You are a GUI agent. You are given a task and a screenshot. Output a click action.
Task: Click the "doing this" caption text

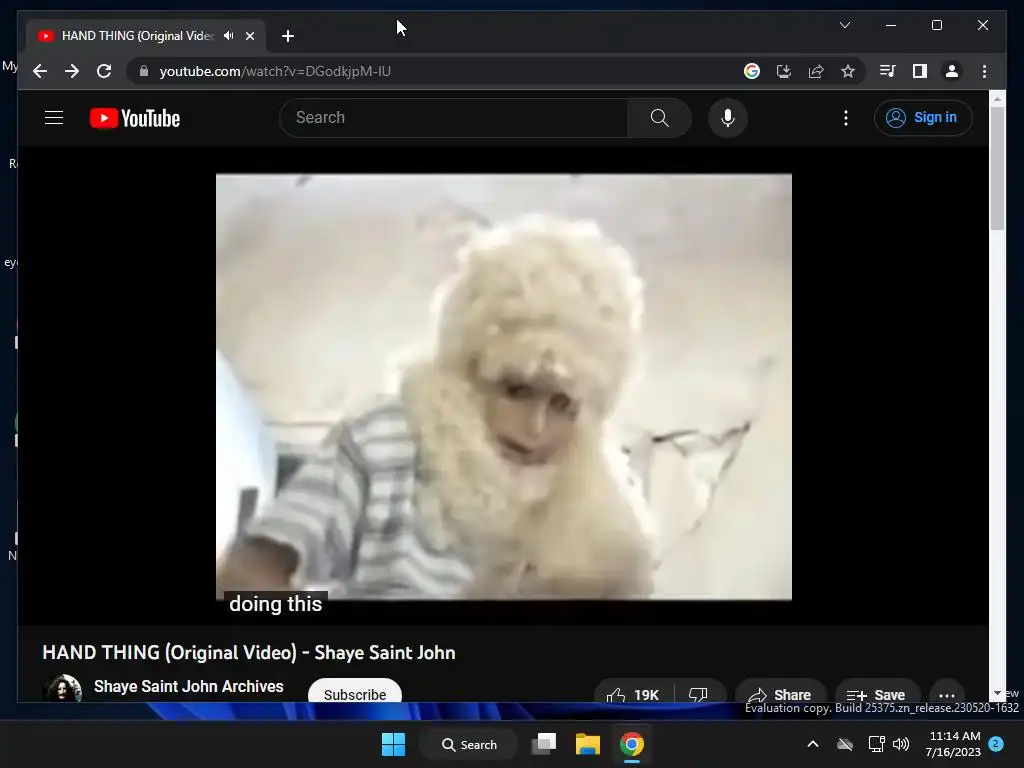click(276, 603)
